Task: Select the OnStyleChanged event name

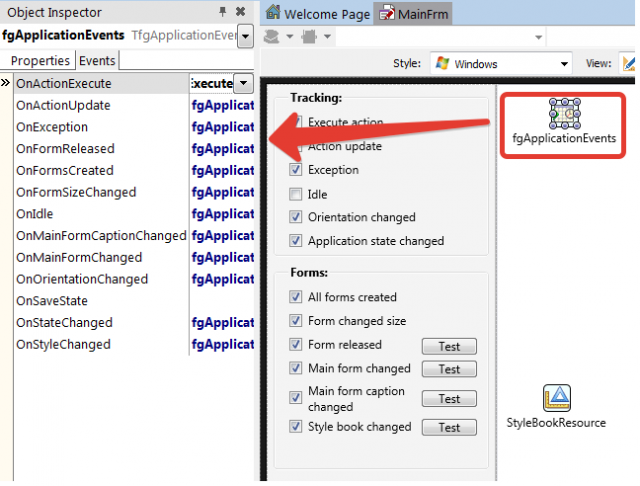Action: (63, 344)
